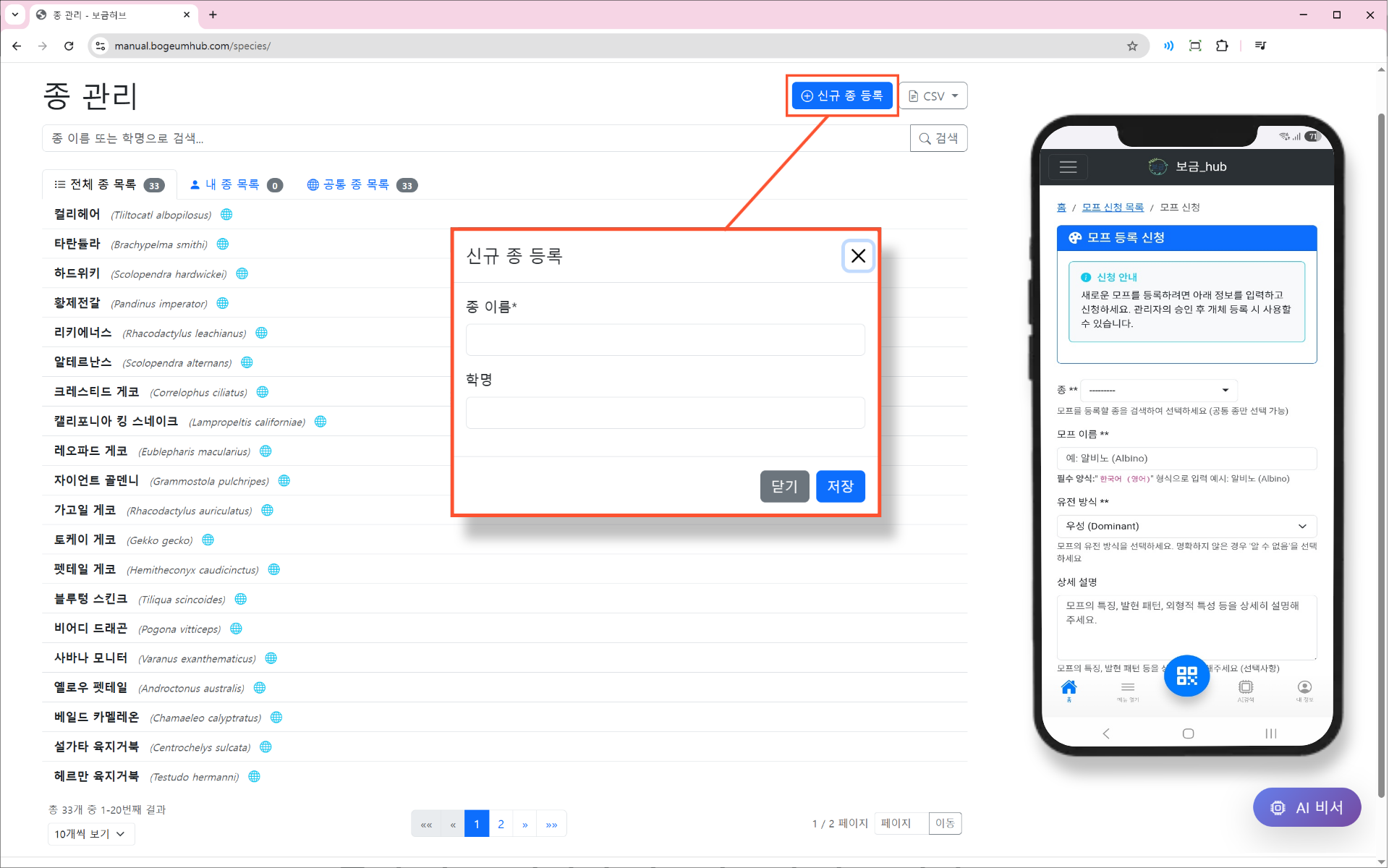Click the 신규 종 등록 button
This screenshot has height=868, width=1389.
pyautogui.click(x=841, y=96)
